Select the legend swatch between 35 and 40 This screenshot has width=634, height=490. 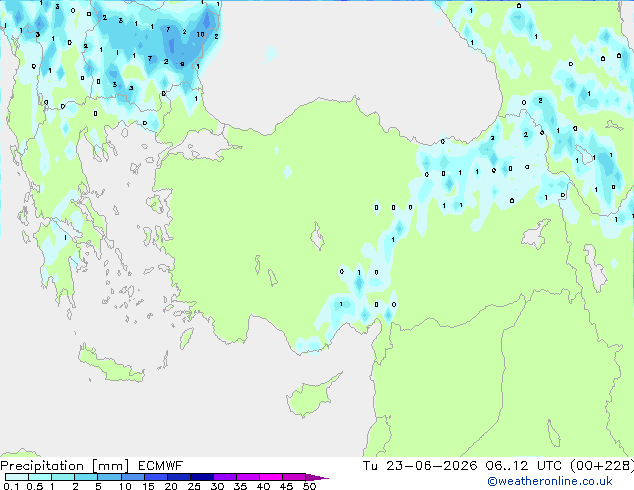click(x=248, y=477)
